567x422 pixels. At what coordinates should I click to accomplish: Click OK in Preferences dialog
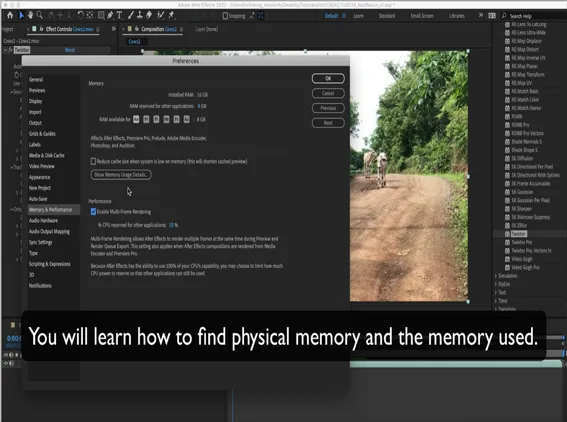(x=328, y=78)
